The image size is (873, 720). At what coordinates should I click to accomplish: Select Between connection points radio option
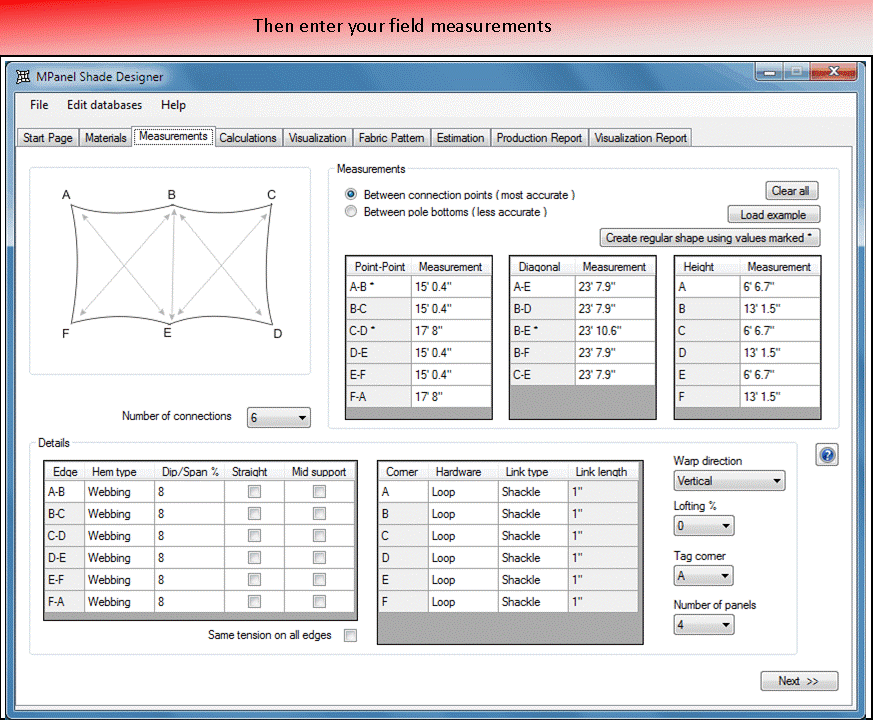(x=351, y=194)
